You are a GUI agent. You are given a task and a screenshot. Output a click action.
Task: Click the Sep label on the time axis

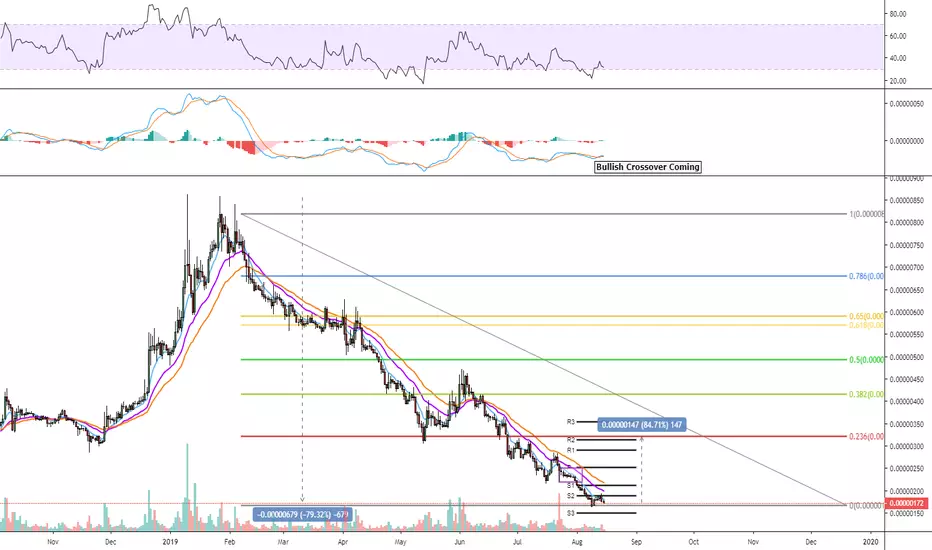[637, 542]
